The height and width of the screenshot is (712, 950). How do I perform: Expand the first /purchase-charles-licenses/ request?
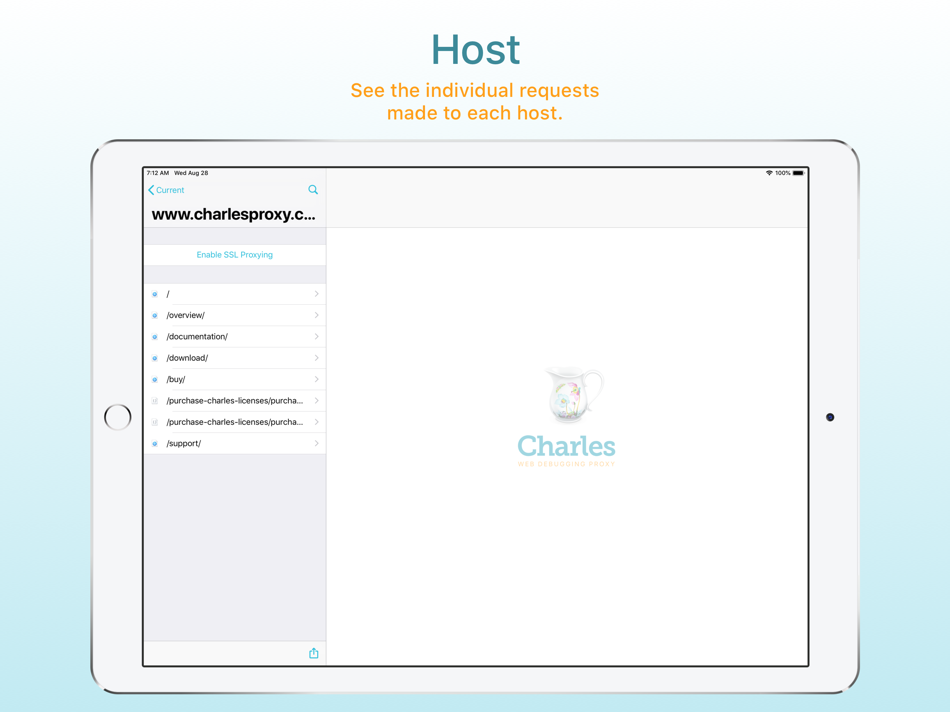tap(234, 400)
